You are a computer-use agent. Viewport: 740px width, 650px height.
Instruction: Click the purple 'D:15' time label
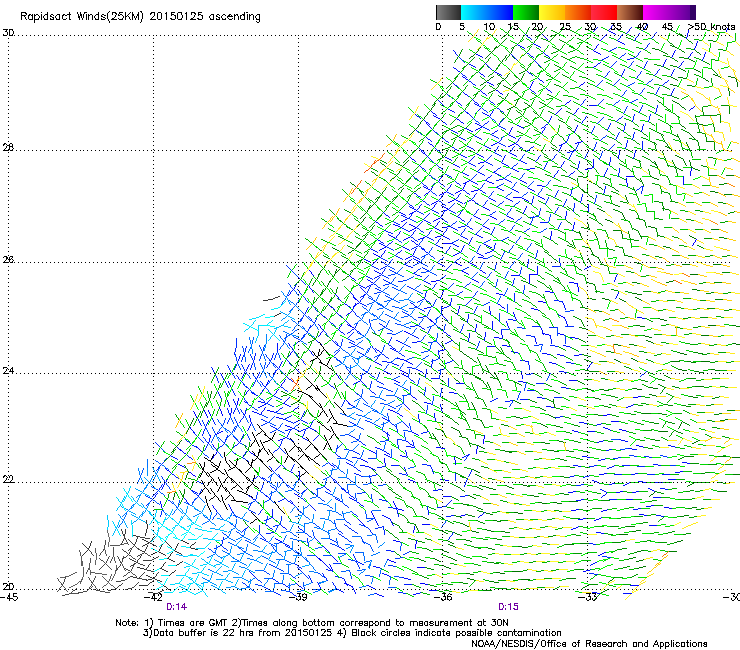(x=508, y=607)
